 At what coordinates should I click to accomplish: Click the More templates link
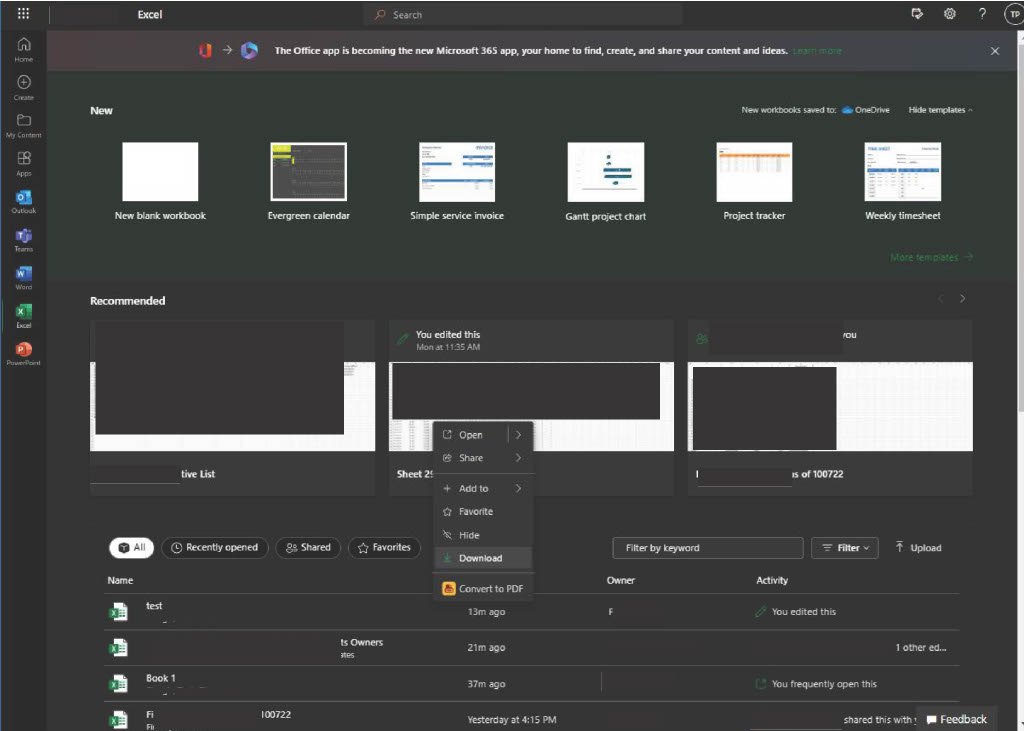(931, 257)
